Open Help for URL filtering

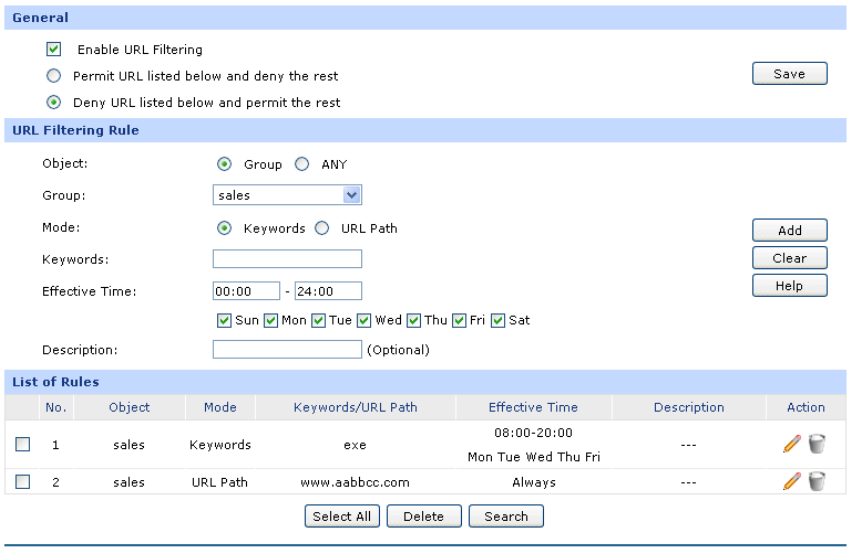[789, 286]
